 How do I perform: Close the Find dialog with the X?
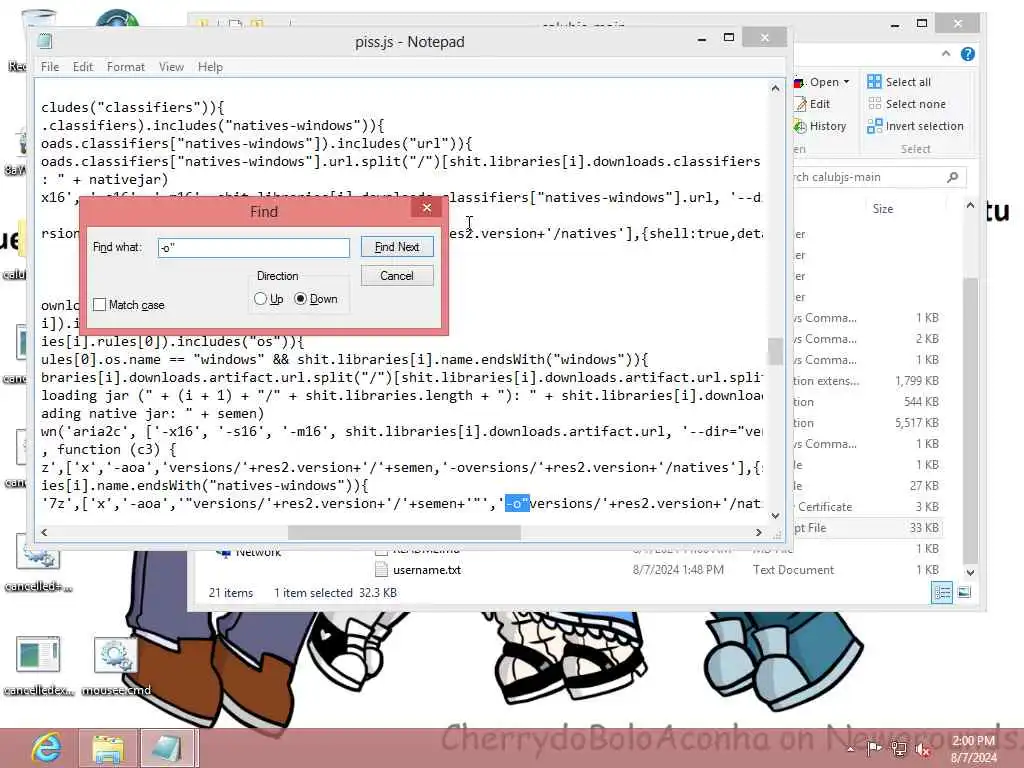[x=426, y=208]
